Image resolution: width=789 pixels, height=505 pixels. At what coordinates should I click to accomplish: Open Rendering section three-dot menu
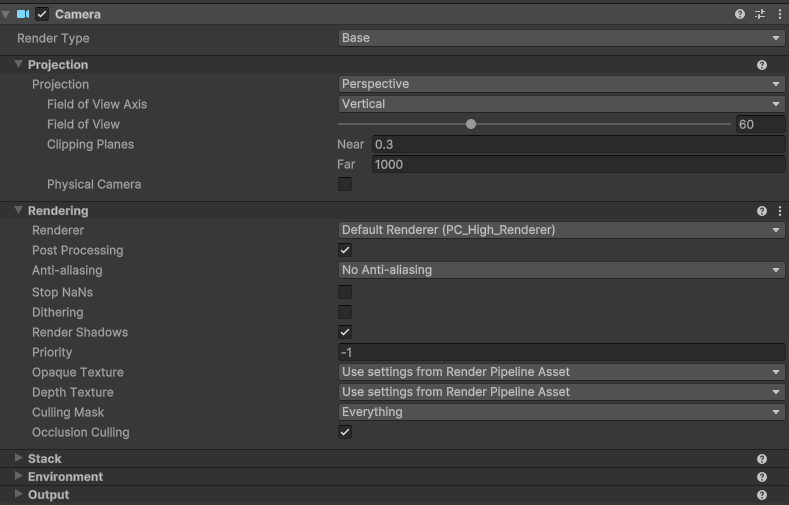780,211
